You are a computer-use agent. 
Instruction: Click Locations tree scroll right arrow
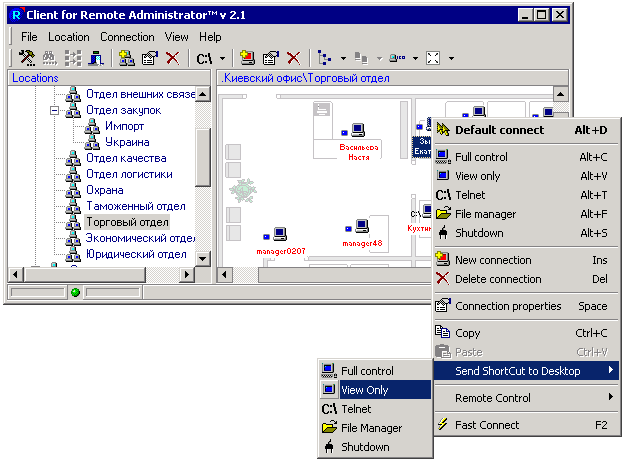[187, 274]
